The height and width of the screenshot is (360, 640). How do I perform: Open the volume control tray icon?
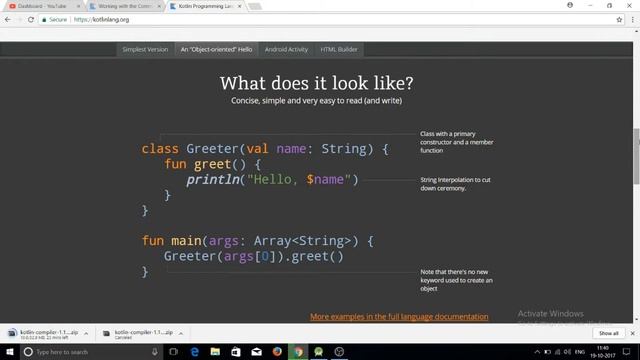[x=567, y=352]
